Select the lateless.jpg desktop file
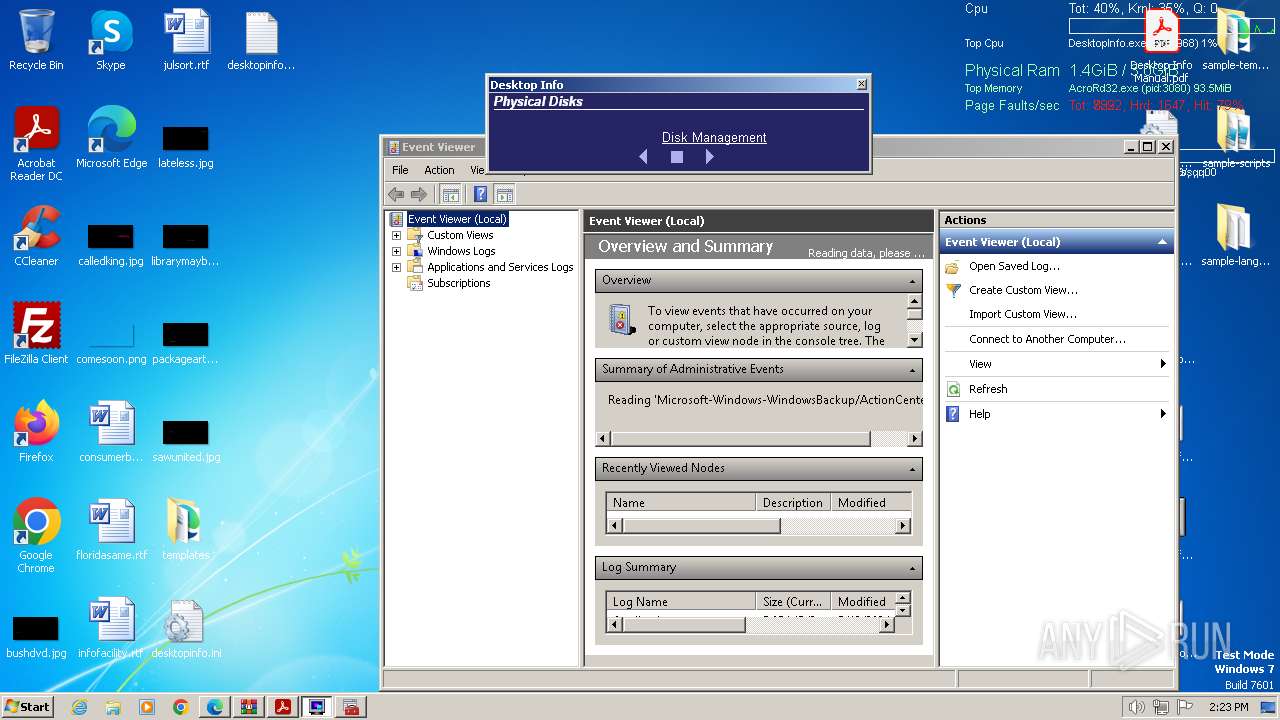The height and width of the screenshot is (720, 1280). pos(186,146)
